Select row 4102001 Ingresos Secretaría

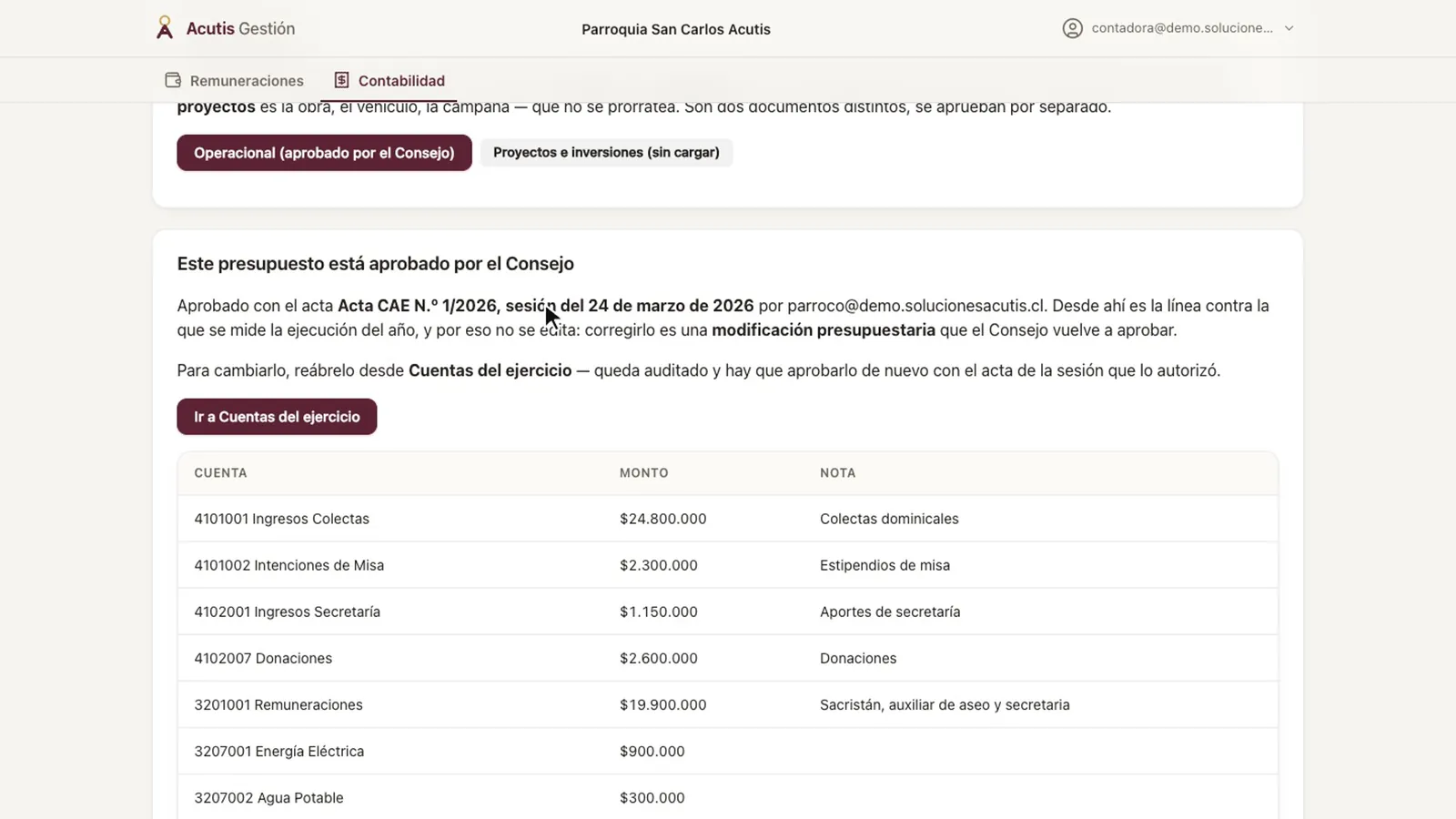click(x=728, y=612)
